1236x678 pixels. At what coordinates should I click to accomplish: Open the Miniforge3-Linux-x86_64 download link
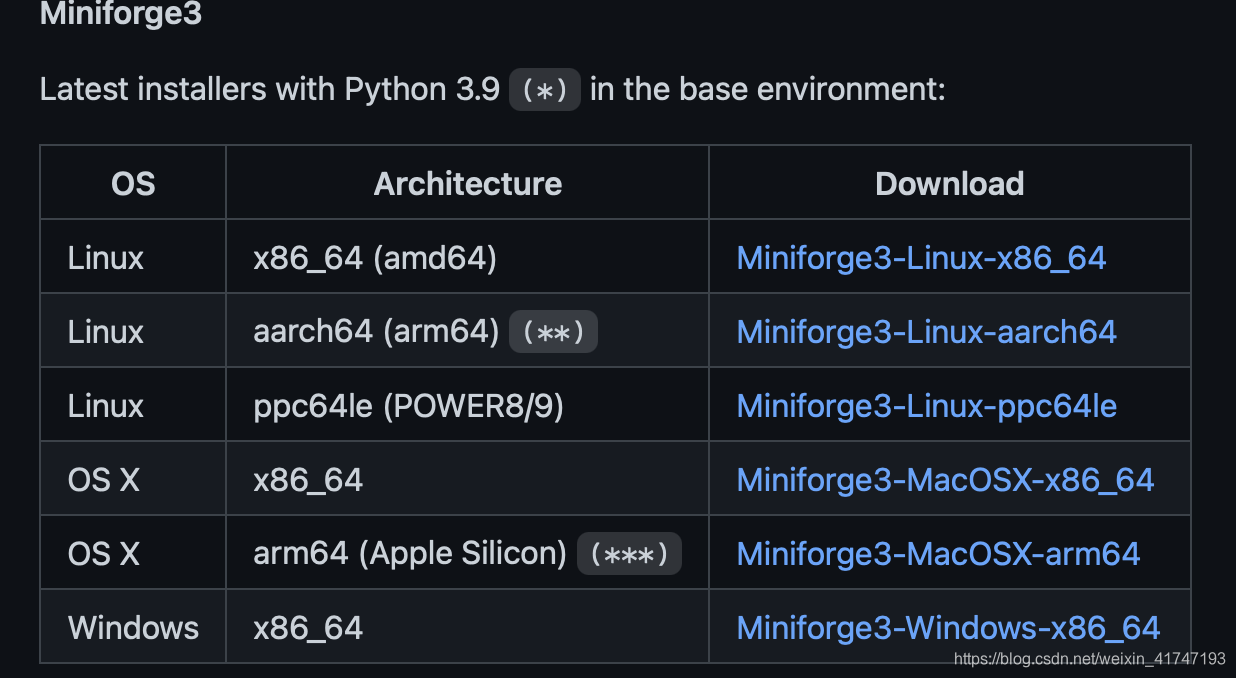tap(921, 258)
